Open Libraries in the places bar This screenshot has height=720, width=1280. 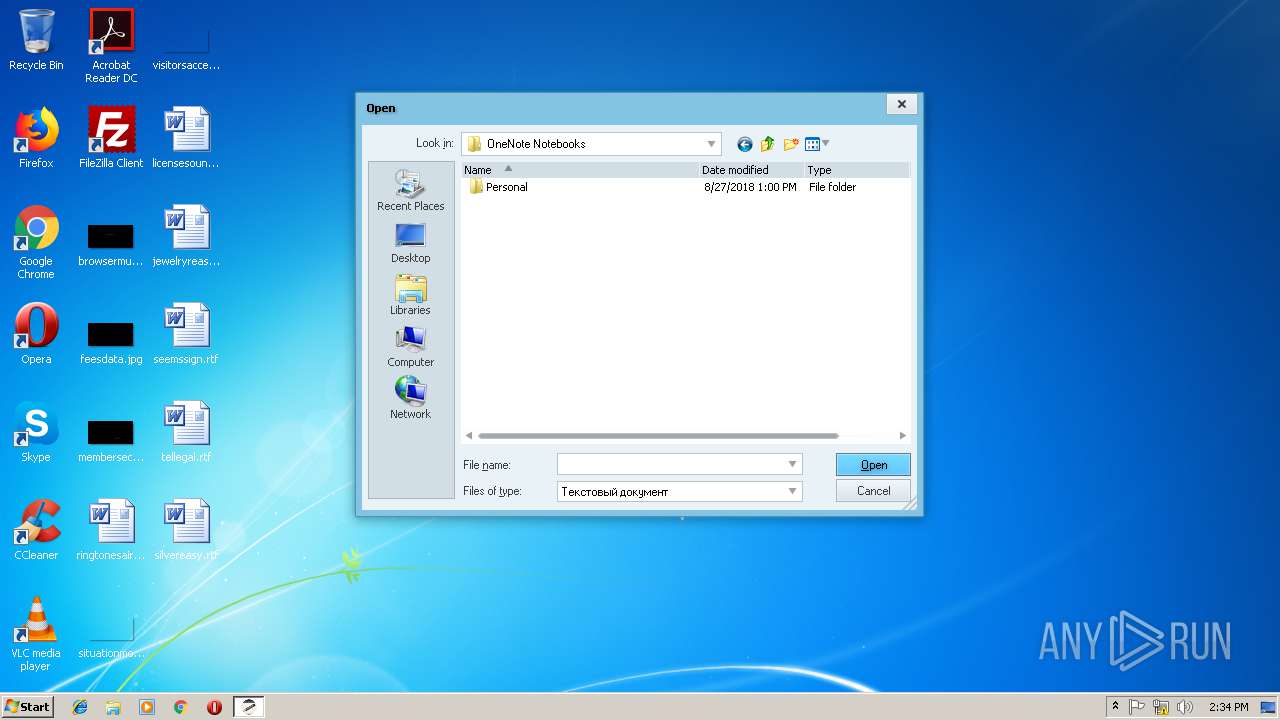pos(410,295)
